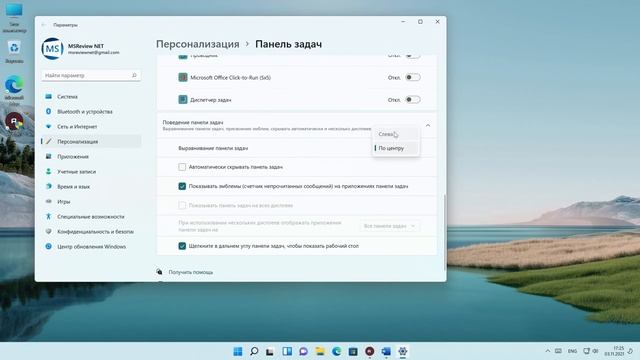Toggle the partially hidden top app switch
640x360 pixels.
coord(413,56)
